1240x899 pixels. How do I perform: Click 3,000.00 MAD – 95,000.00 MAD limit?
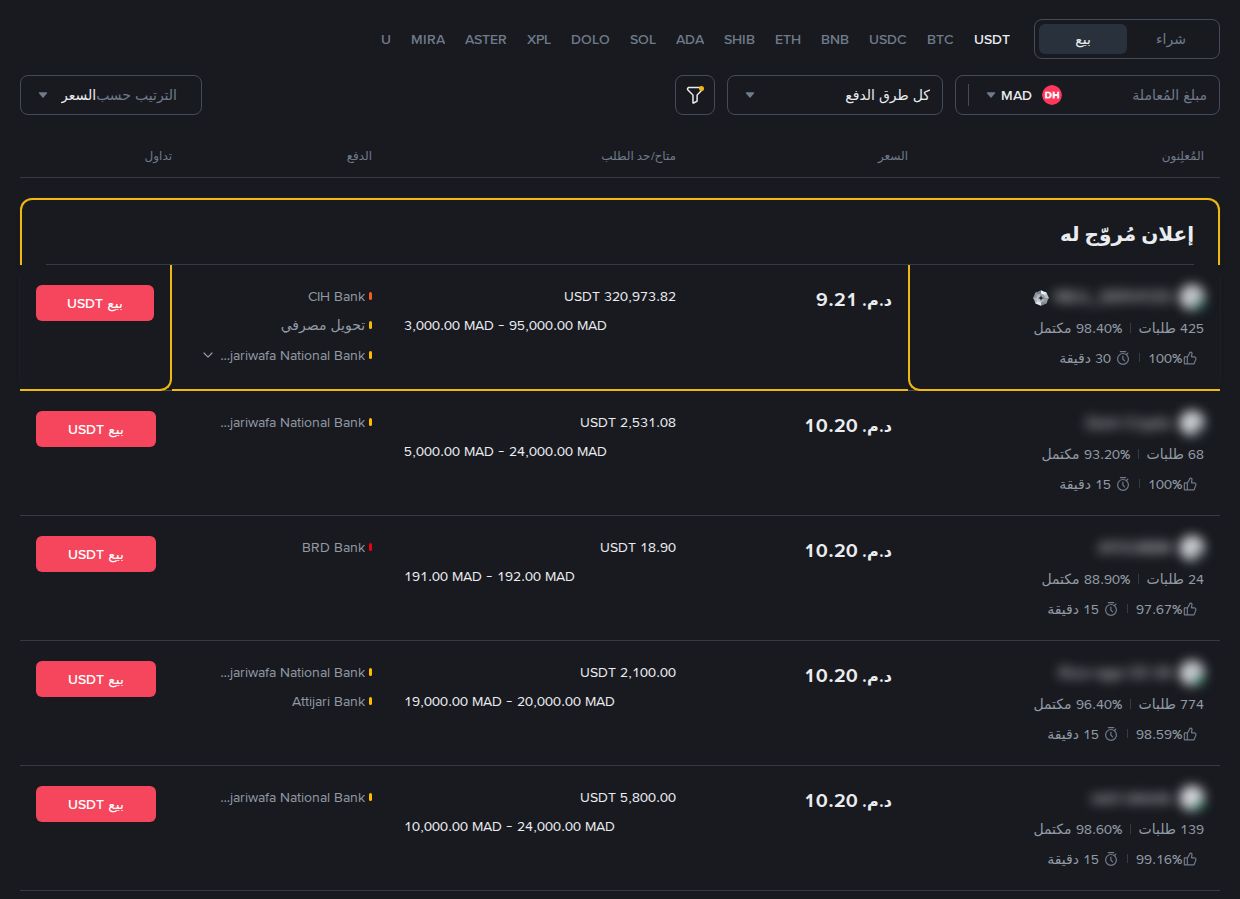click(x=505, y=326)
